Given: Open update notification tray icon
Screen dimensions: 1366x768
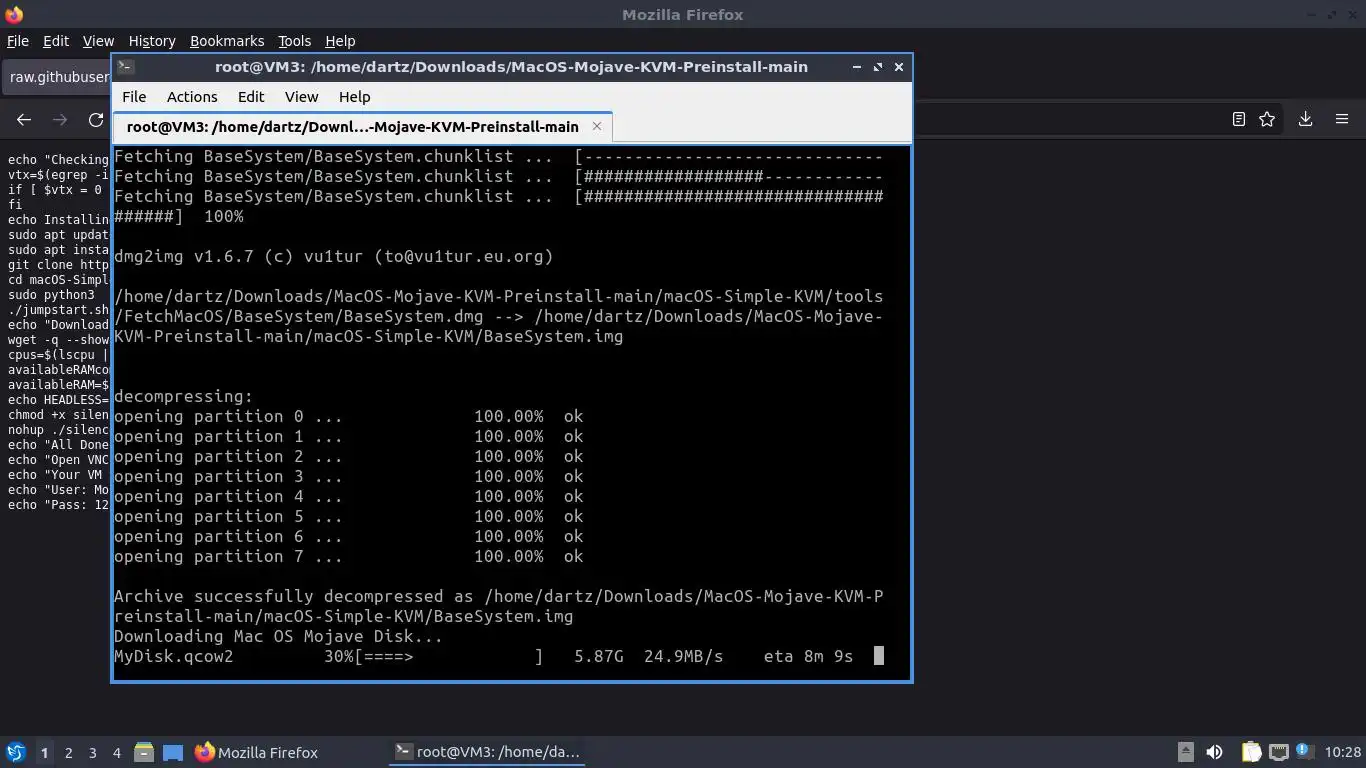Looking at the screenshot, I should tap(1304, 750).
